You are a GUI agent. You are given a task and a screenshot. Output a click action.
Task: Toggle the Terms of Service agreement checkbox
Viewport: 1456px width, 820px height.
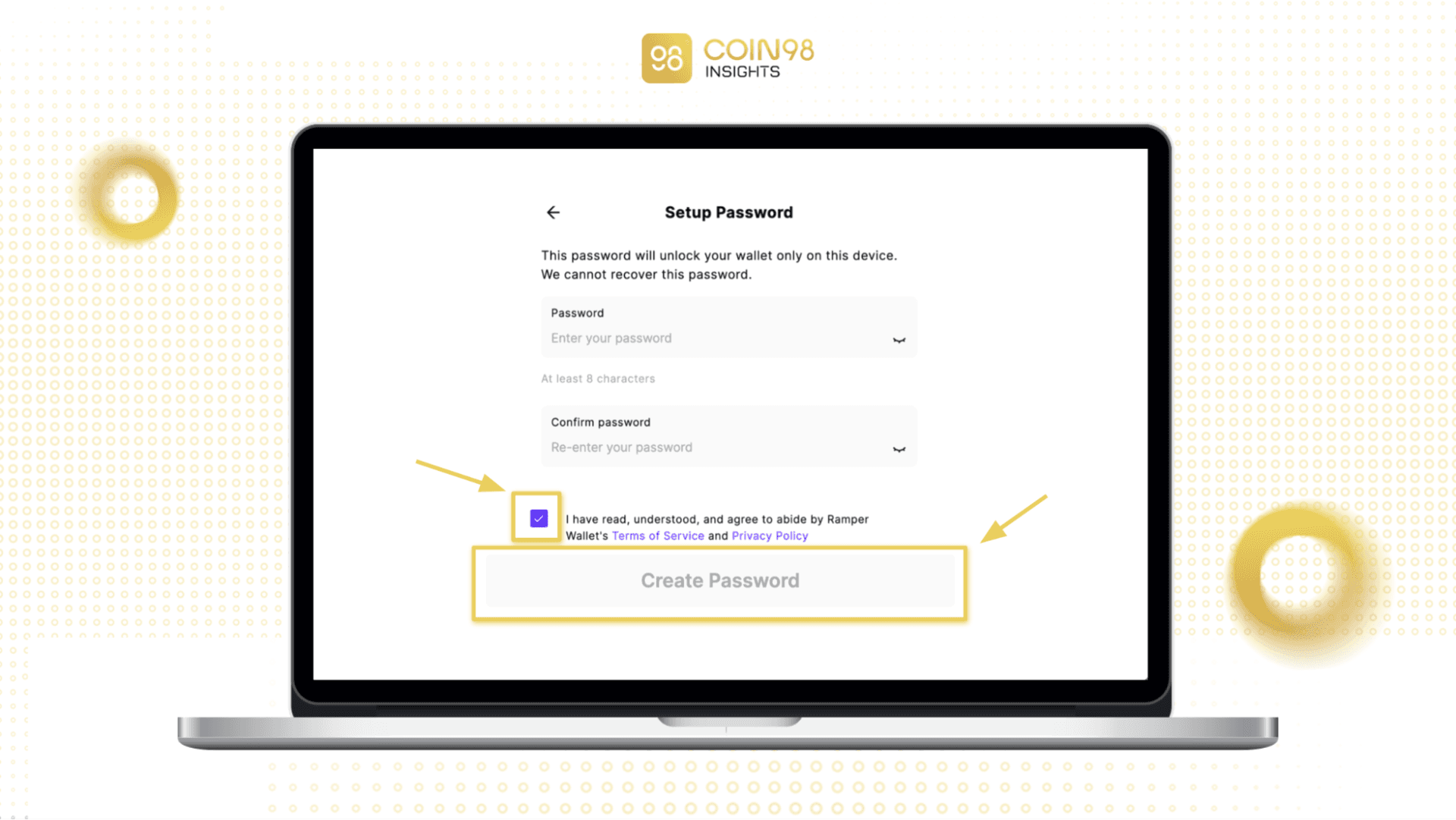pyautogui.click(x=538, y=518)
